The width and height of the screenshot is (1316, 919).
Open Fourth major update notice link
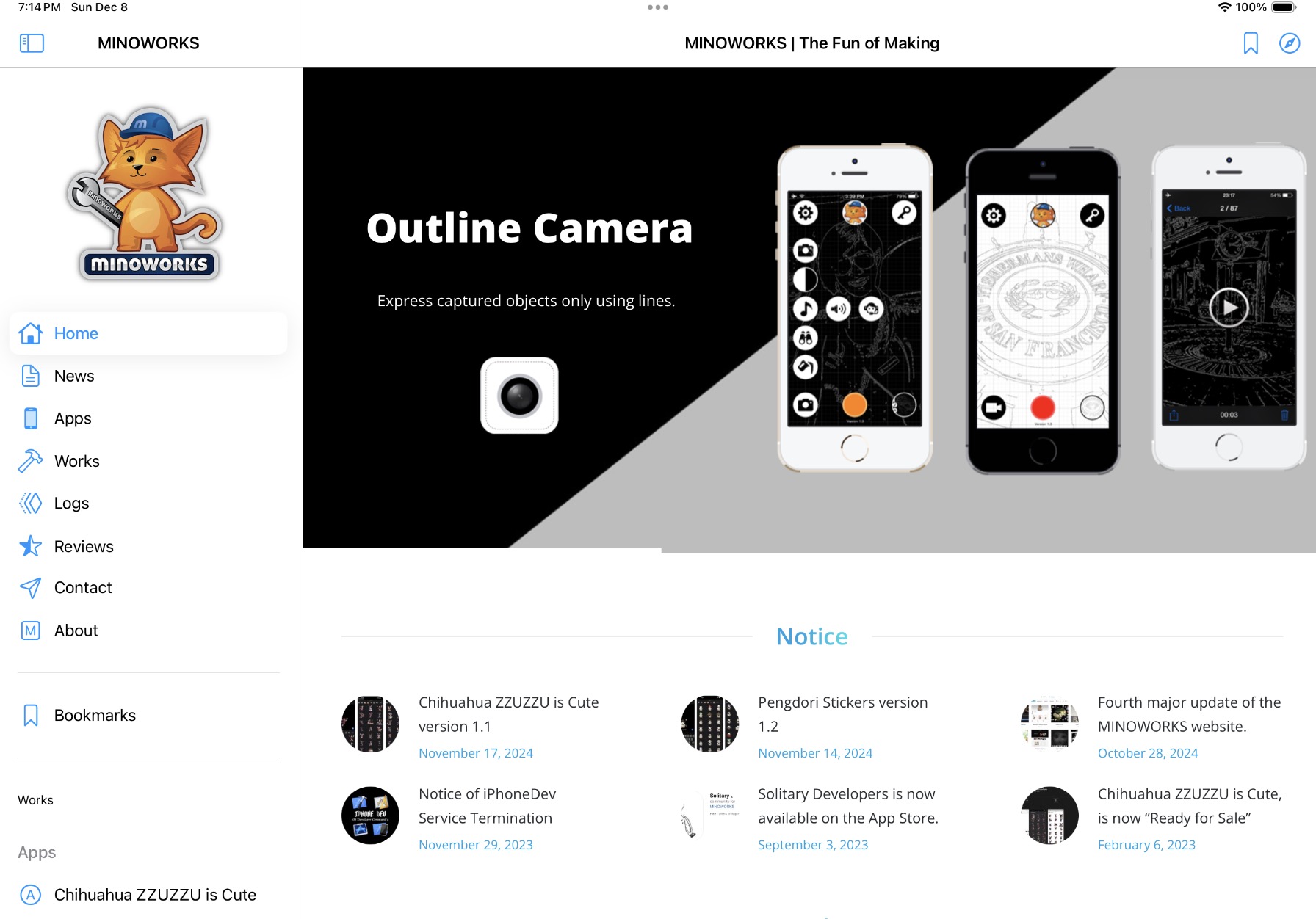click(x=1189, y=714)
